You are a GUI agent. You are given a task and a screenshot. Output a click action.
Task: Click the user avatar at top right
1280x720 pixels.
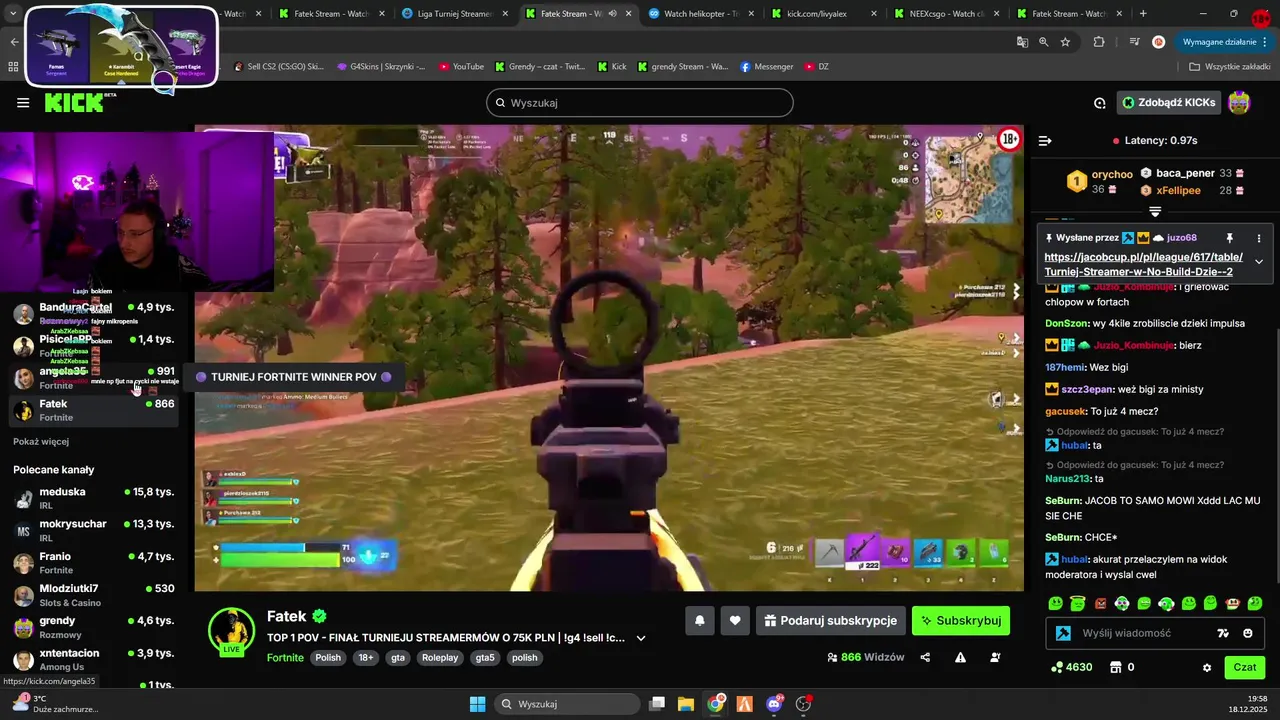coord(1239,102)
